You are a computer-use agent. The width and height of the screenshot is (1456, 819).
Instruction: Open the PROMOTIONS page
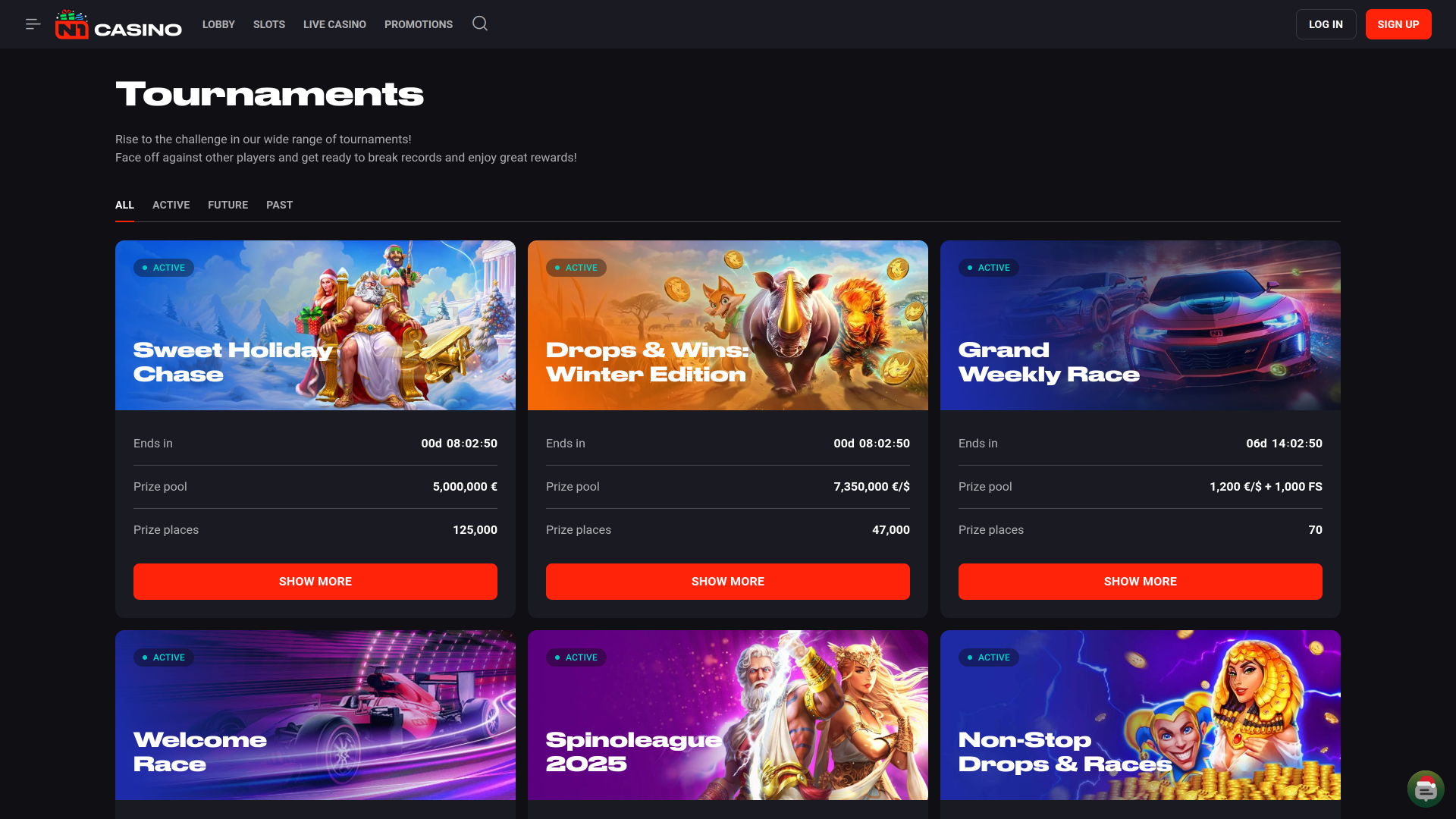(418, 24)
